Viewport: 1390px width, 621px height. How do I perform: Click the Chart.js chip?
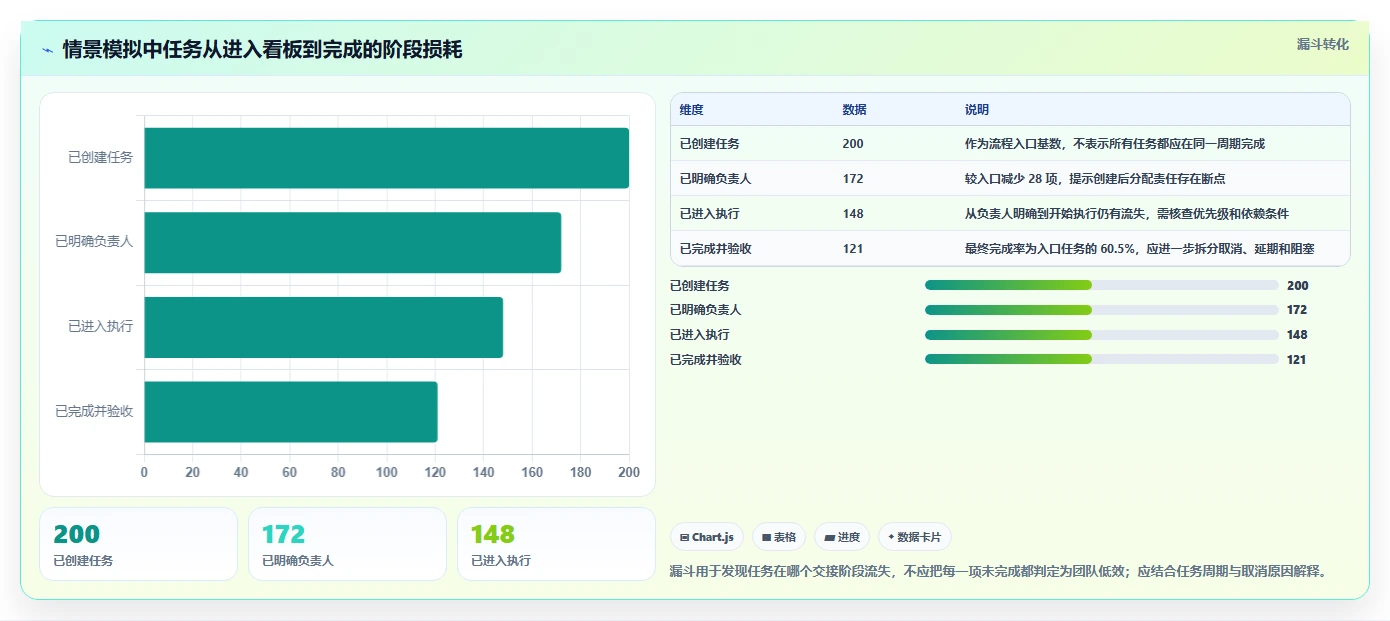[x=707, y=537]
